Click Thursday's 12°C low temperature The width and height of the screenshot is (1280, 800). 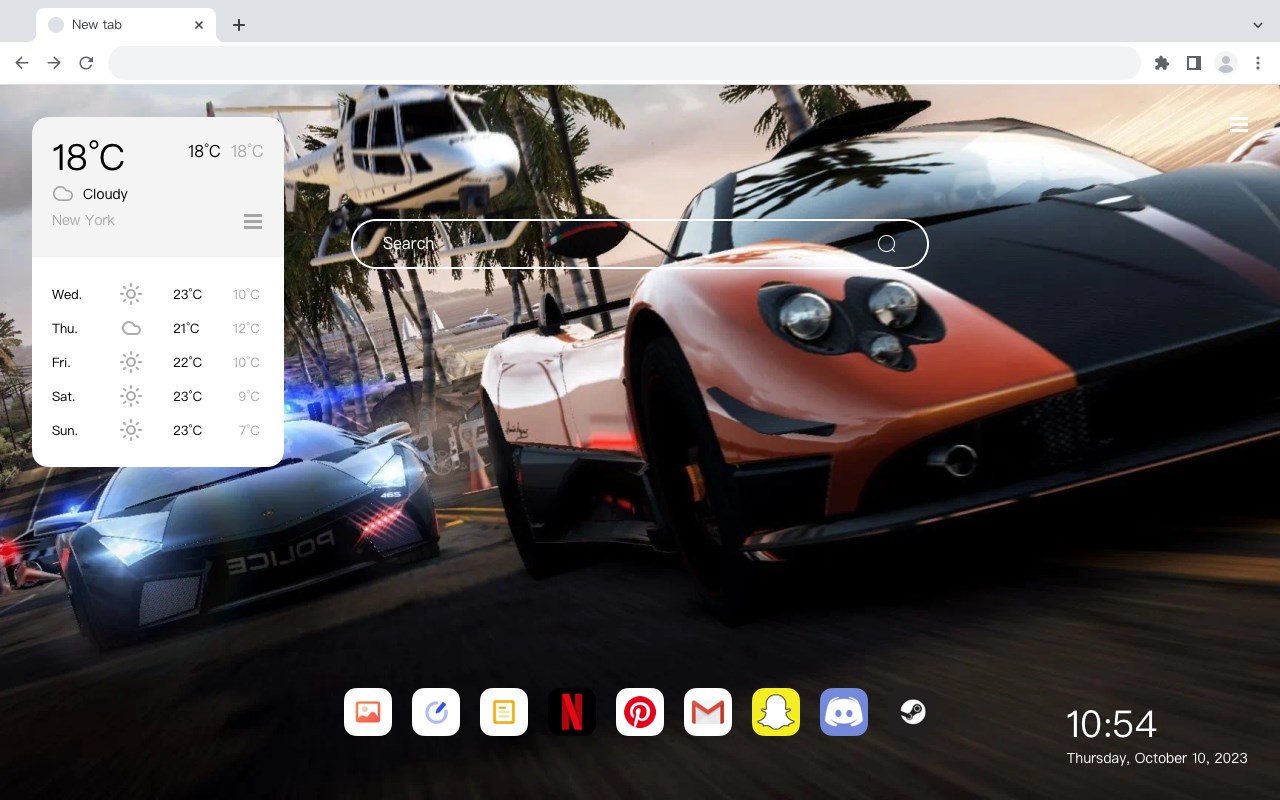pyautogui.click(x=246, y=328)
